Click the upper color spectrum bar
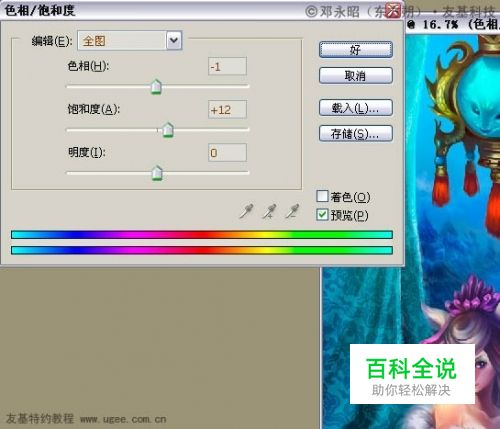 click(x=202, y=235)
